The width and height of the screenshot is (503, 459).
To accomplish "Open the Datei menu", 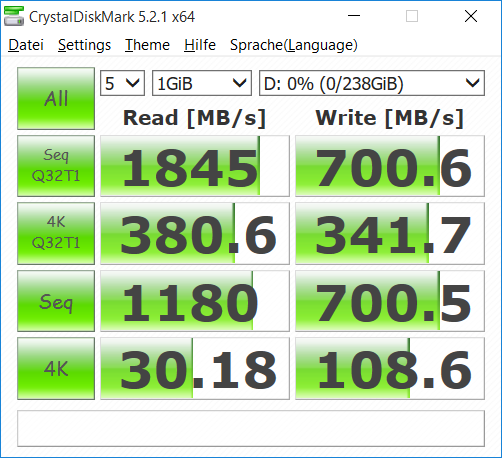I will (26, 45).
